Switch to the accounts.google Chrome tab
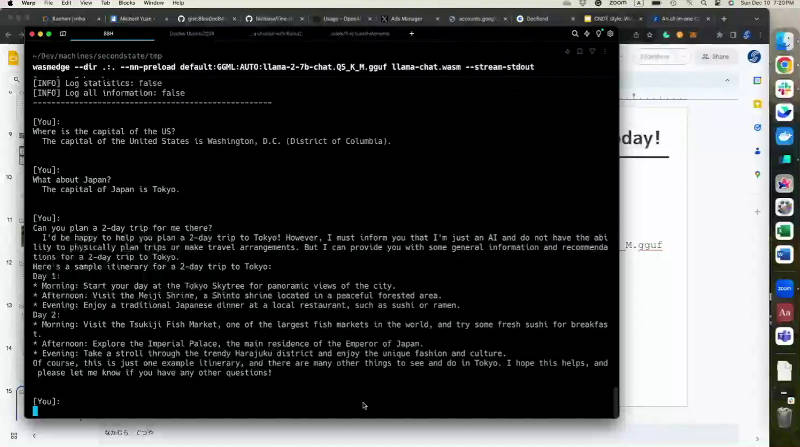Viewport: 800px width, 447px height. (477, 19)
